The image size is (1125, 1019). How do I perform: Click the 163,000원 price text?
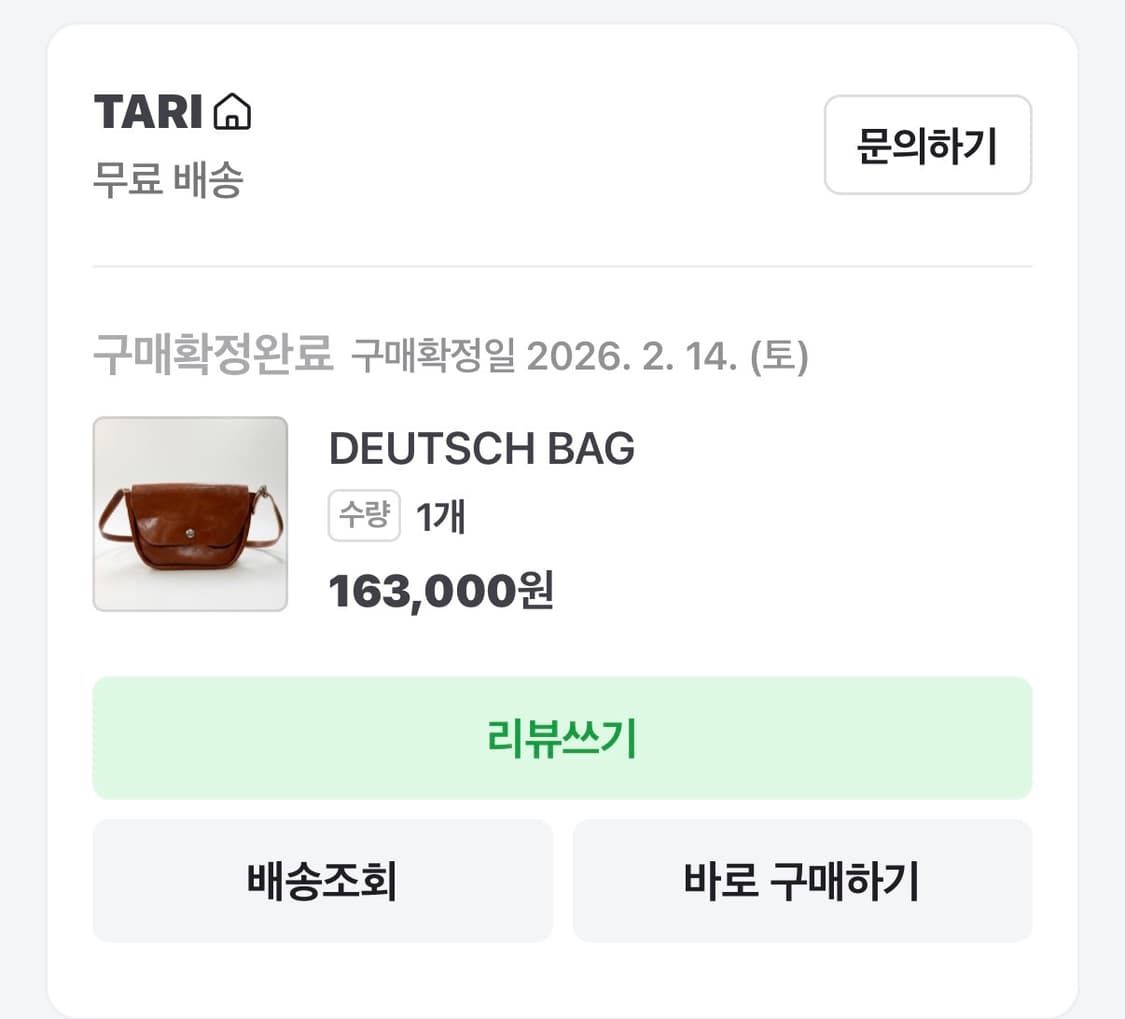441,590
